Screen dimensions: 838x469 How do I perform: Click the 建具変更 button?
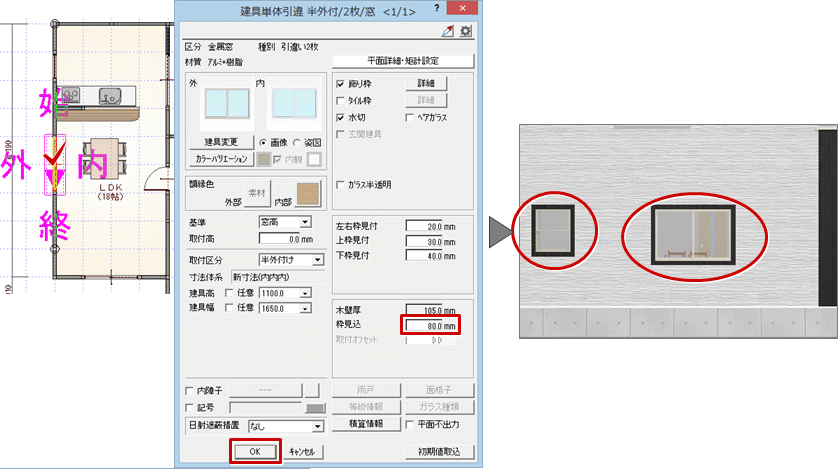click(221, 142)
